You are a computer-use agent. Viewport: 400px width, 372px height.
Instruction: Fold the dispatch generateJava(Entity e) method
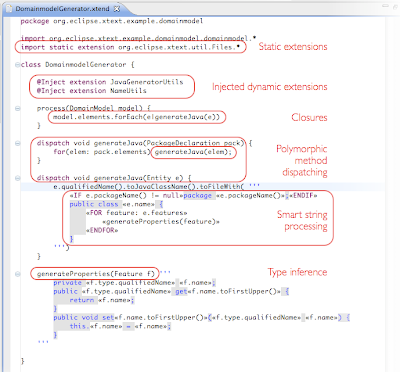pyautogui.click(x=17, y=178)
